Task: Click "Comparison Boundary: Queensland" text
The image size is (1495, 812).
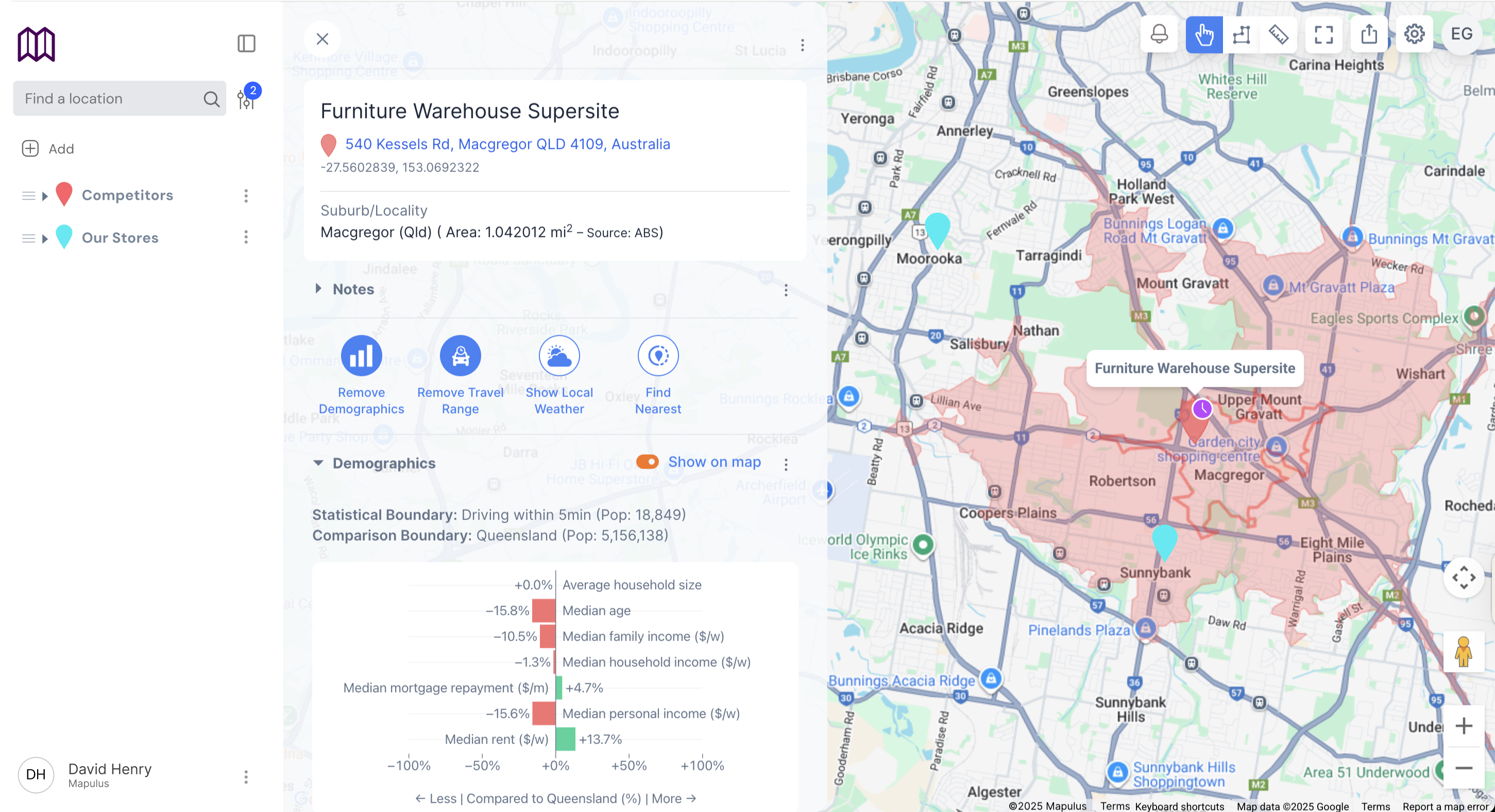Action: 490,535
